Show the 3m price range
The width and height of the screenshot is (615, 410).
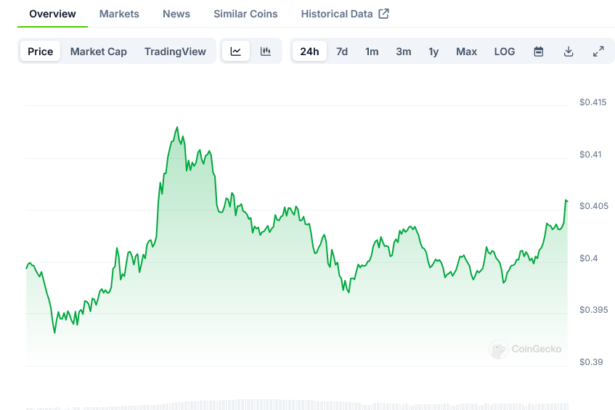click(x=403, y=51)
